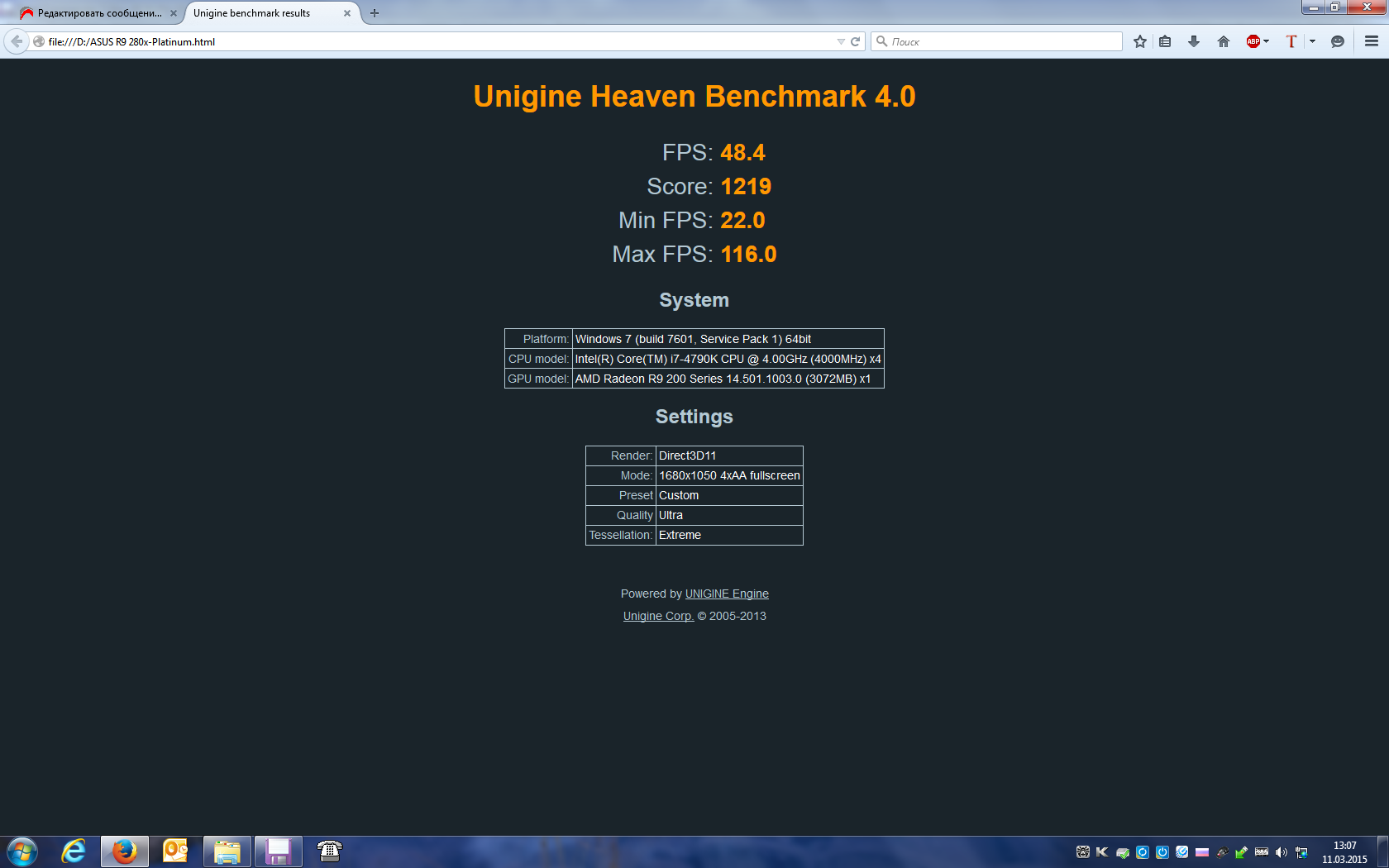Viewport: 1389px width, 868px height.
Task: Open Windows Explorer folder taskbar icon
Action: pyautogui.click(x=227, y=851)
